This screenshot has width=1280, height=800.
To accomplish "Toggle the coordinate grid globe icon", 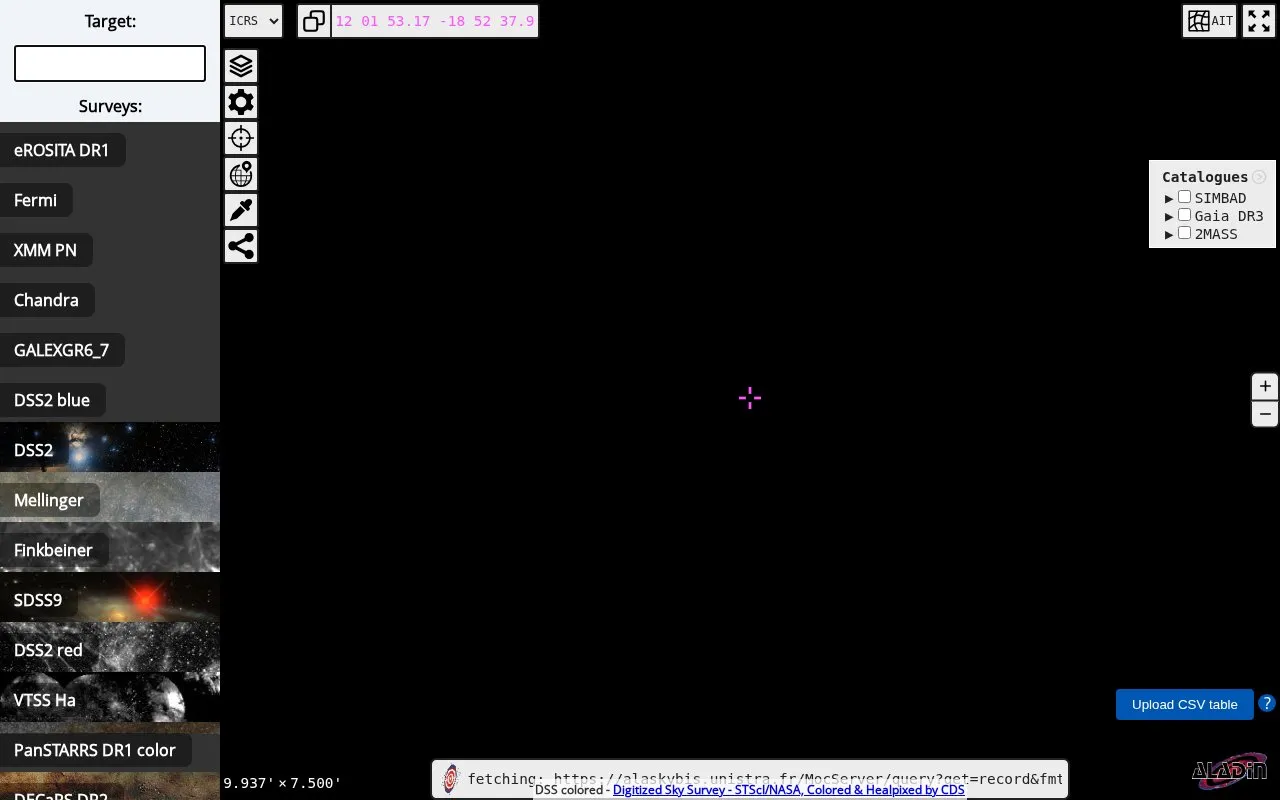I will 241,174.
